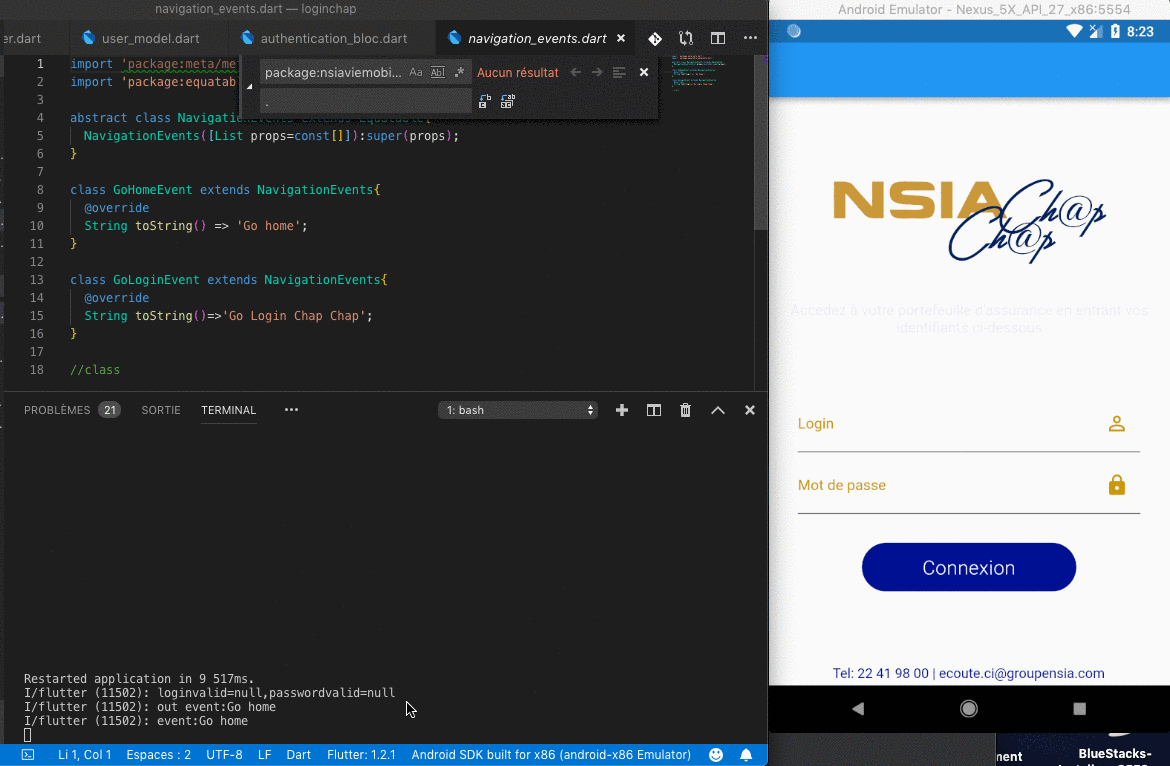Open the PROBLÈMES panel tab
The width and height of the screenshot is (1170, 766).
coord(57,410)
